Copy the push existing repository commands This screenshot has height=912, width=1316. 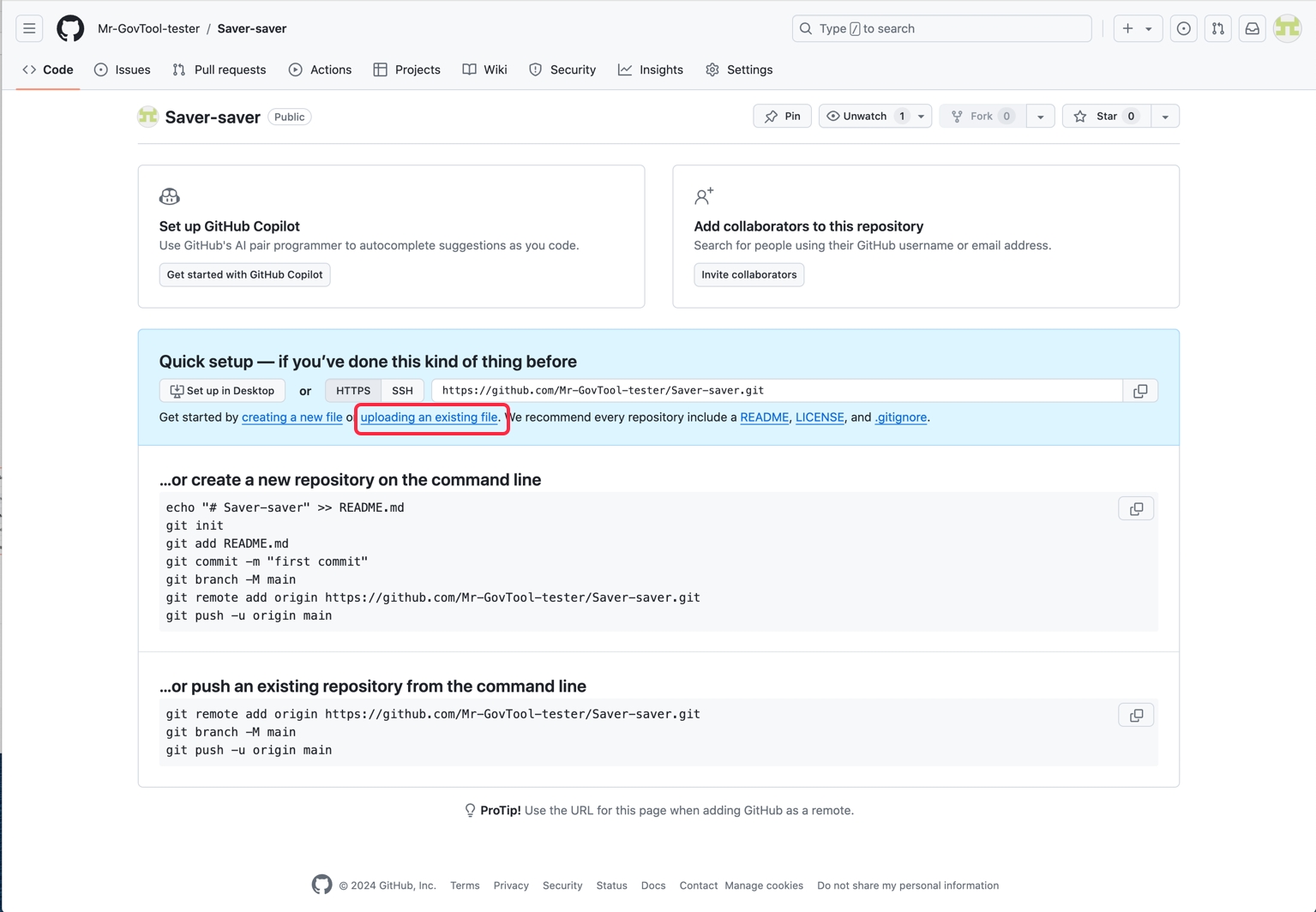[x=1136, y=715]
